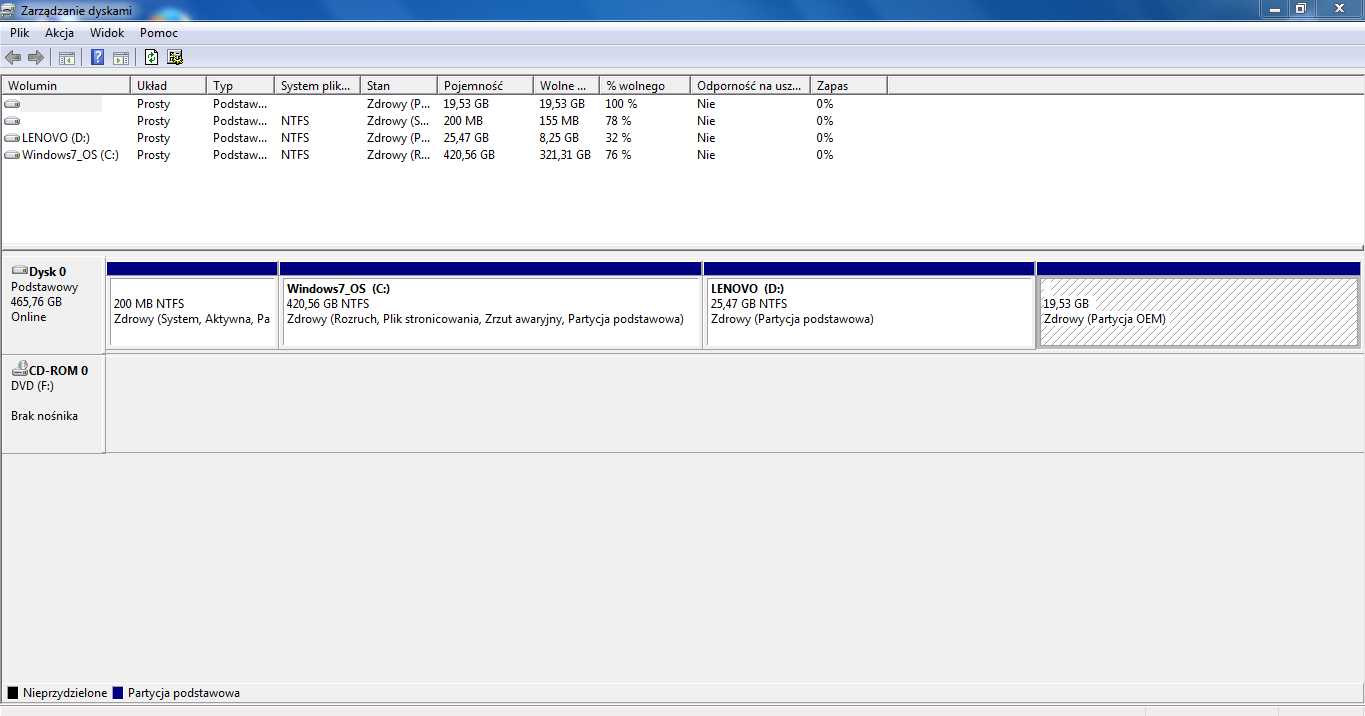Click the 155 MB free space cell

559,121
